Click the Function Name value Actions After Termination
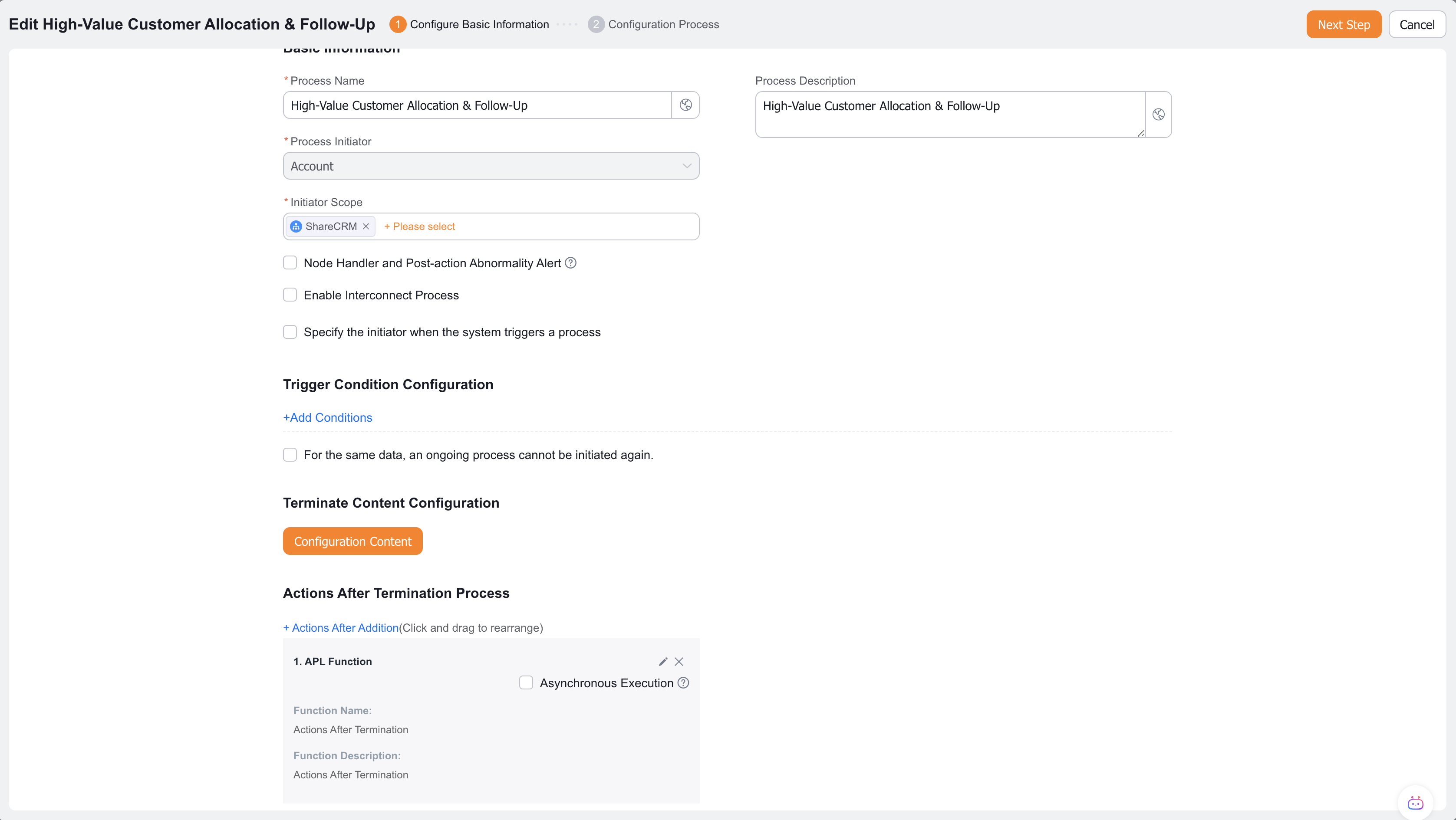 (x=350, y=730)
